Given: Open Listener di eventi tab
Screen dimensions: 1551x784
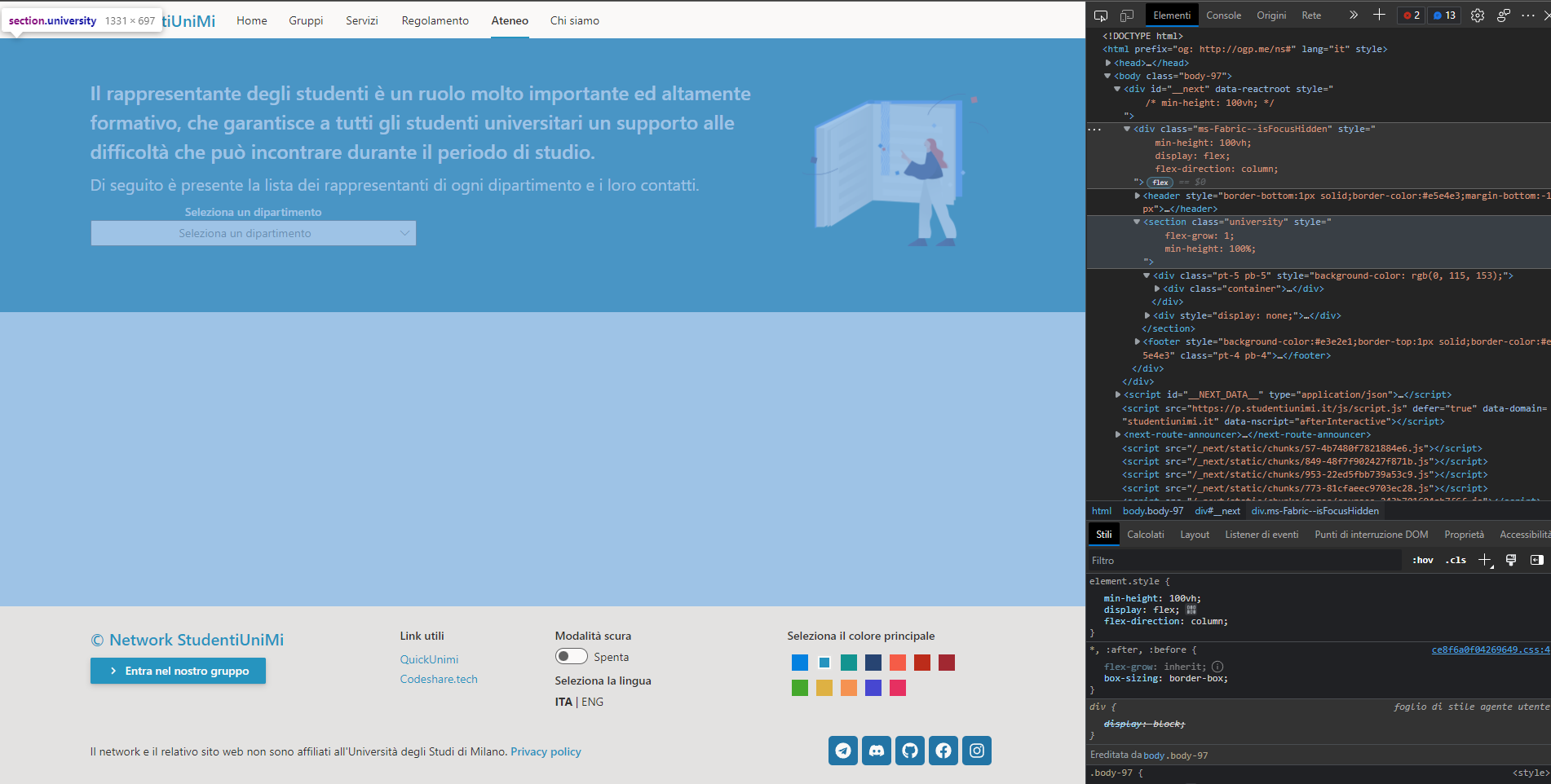Looking at the screenshot, I should 1262,535.
